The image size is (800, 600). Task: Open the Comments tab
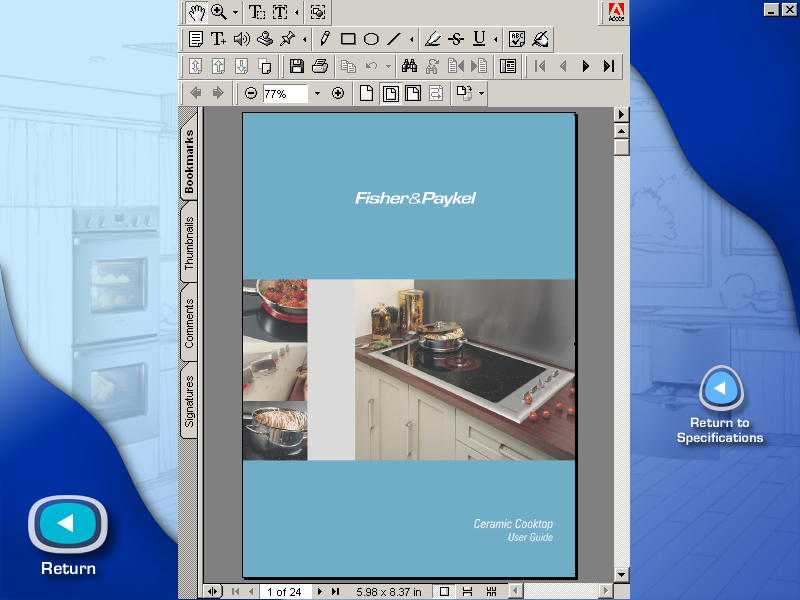189,323
